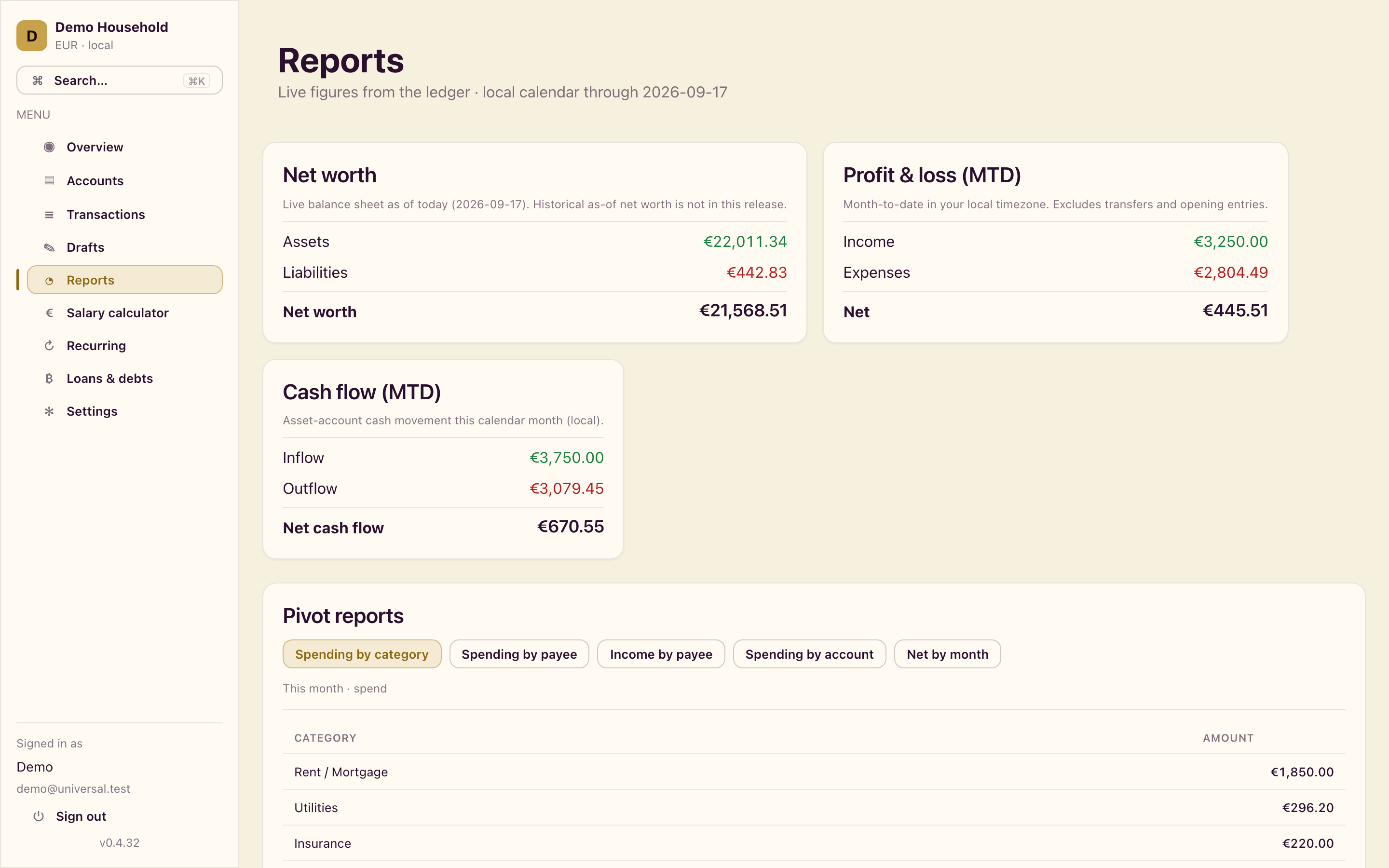Click the Transactions list icon
The image size is (1389, 868).
point(49,215)
